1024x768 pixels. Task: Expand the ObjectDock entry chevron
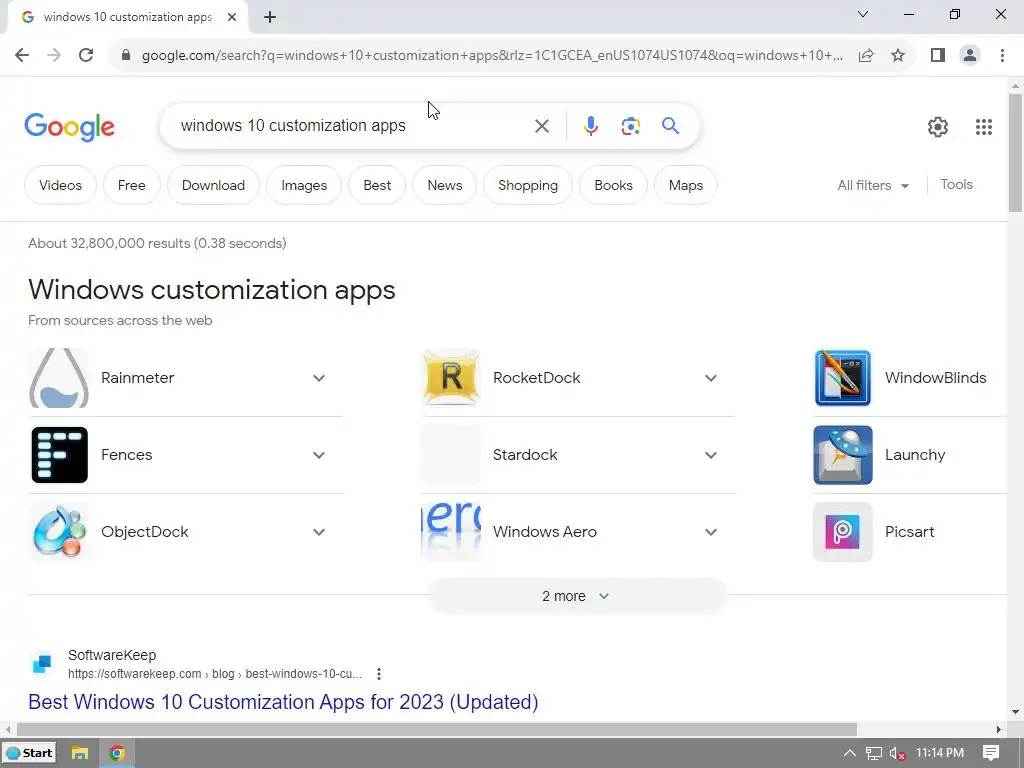(319, 532)
